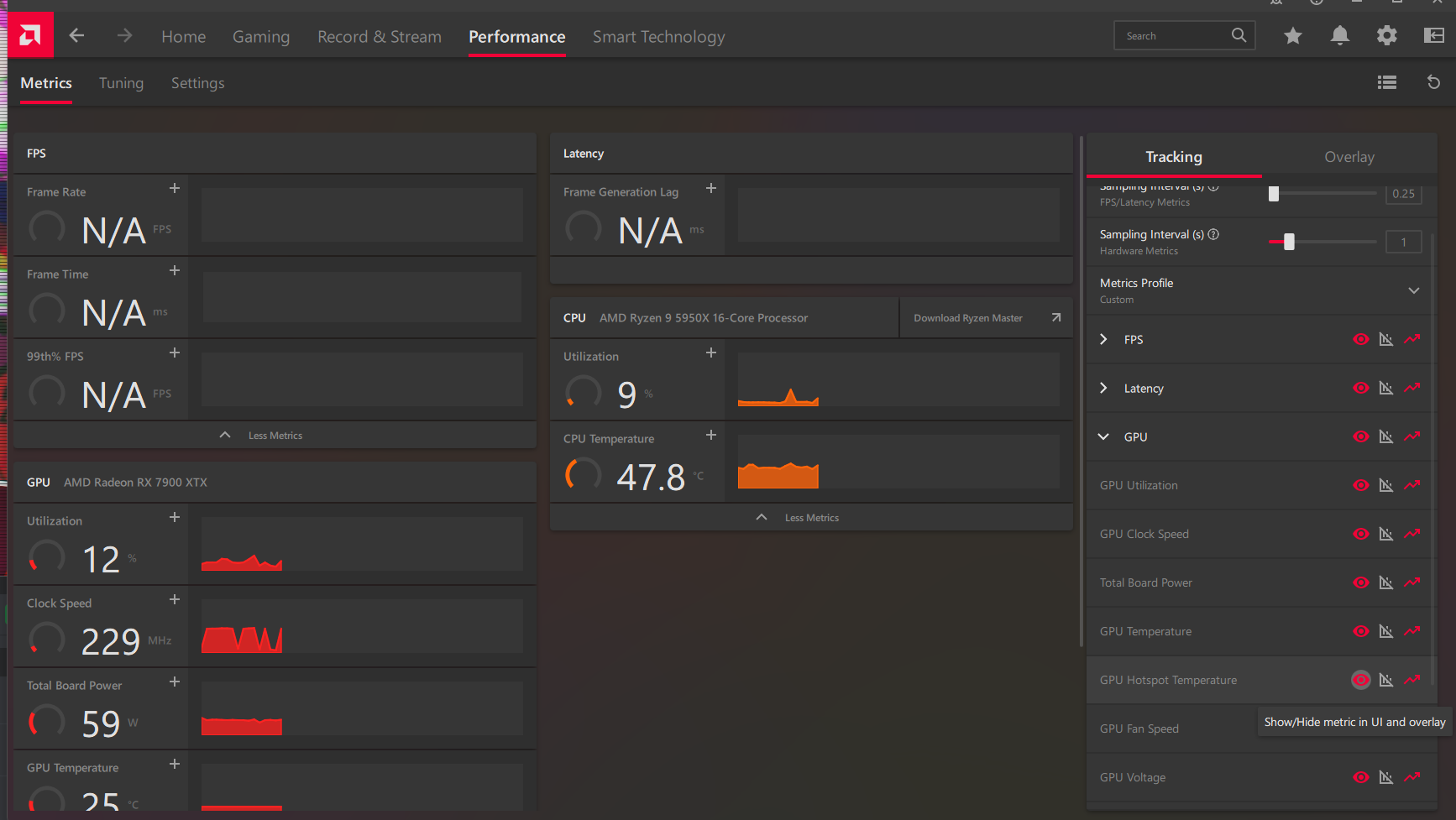The width and height of the screenshot is (1456, 820).
Task: Click plus icon for Frame Generation Lag
Action: (x=711, y=188)
